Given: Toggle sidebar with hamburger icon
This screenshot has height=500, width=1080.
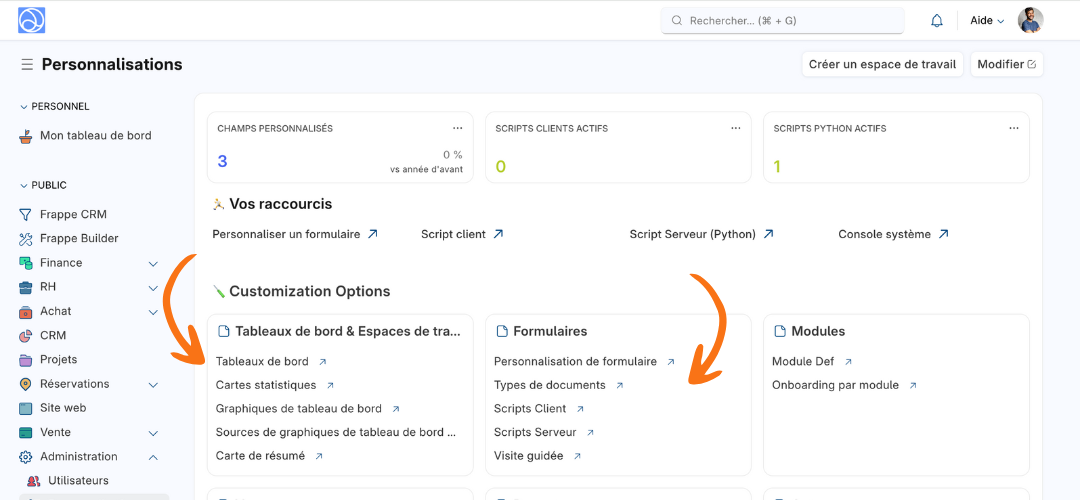Looking at the screenshot, I should point(27,65).
